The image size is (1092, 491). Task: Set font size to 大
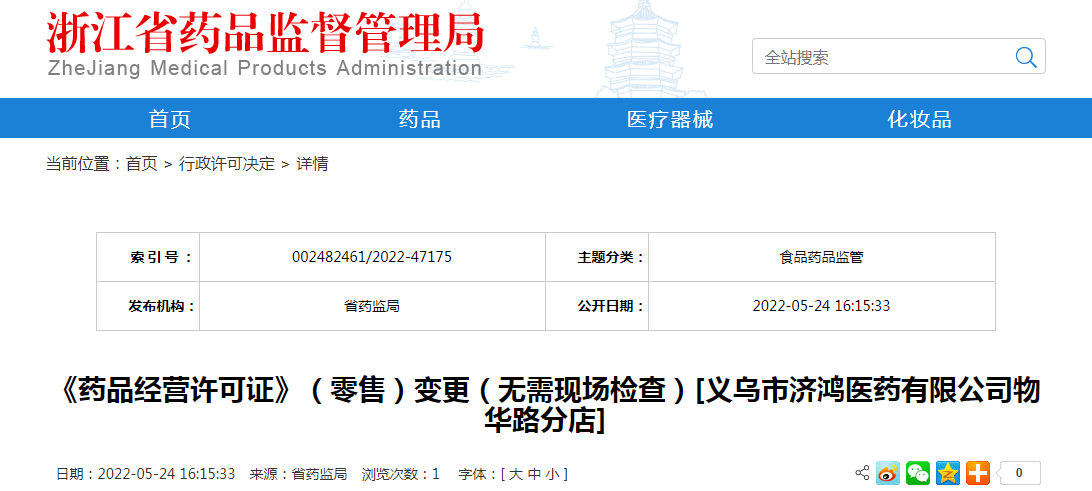click(515, 474)
